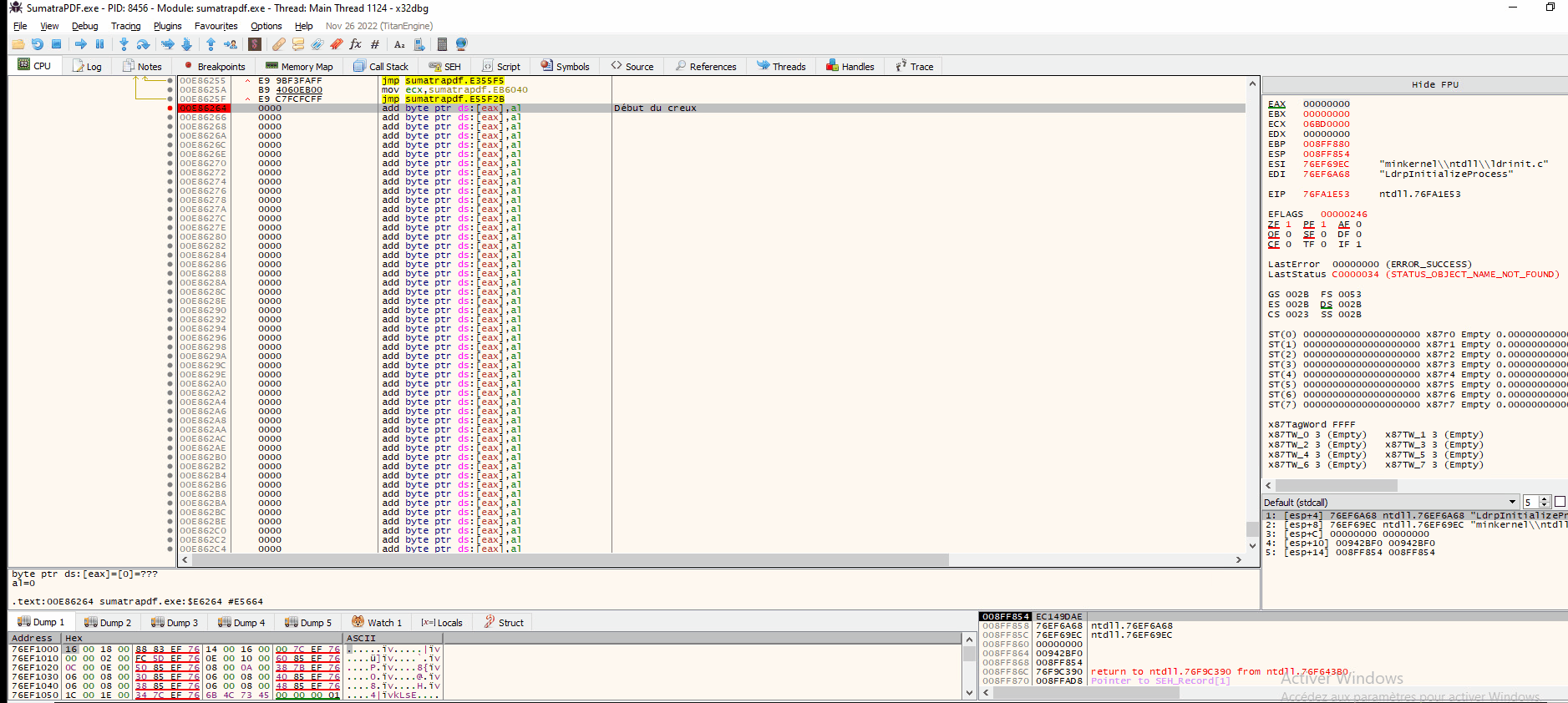Open the Functions fx icon

click(356, 44)
